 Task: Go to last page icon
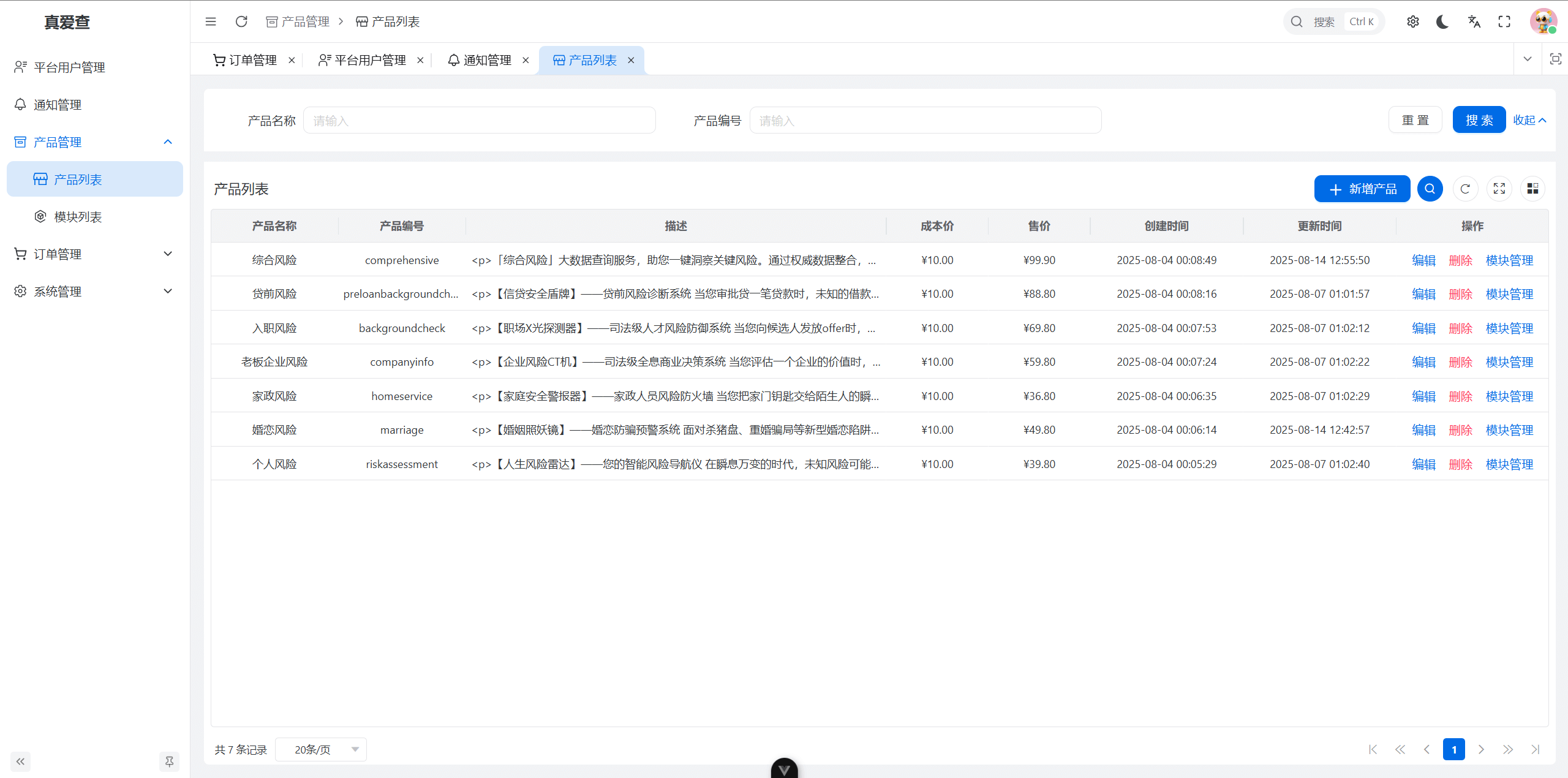[x=1535, y=749]
